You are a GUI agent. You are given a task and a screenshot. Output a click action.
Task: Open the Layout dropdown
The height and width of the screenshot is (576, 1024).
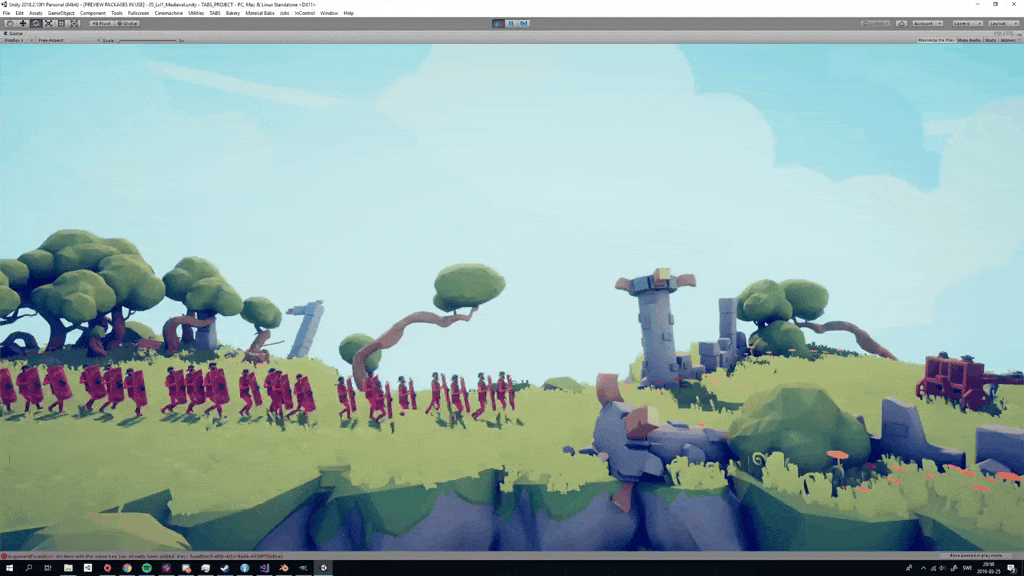[1001, 23]
